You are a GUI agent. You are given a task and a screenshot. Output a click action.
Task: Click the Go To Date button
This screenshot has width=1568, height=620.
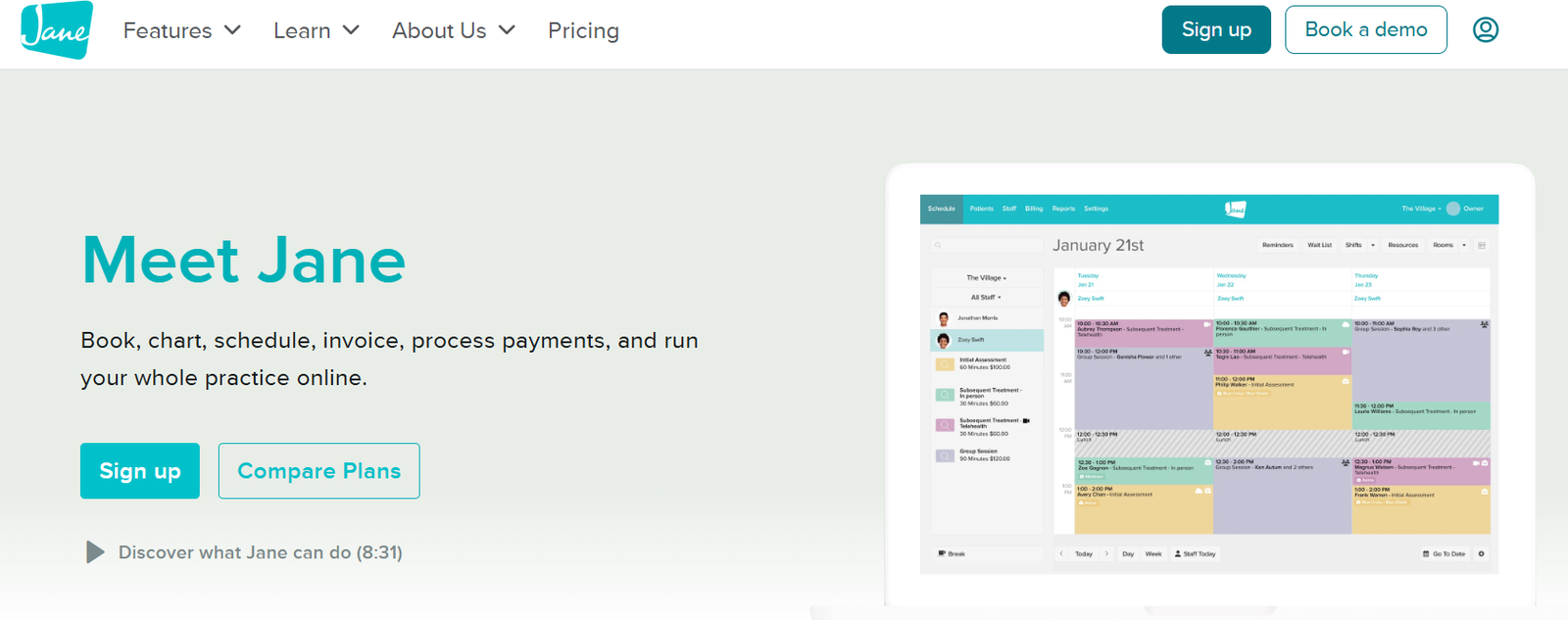[1445, 553]
